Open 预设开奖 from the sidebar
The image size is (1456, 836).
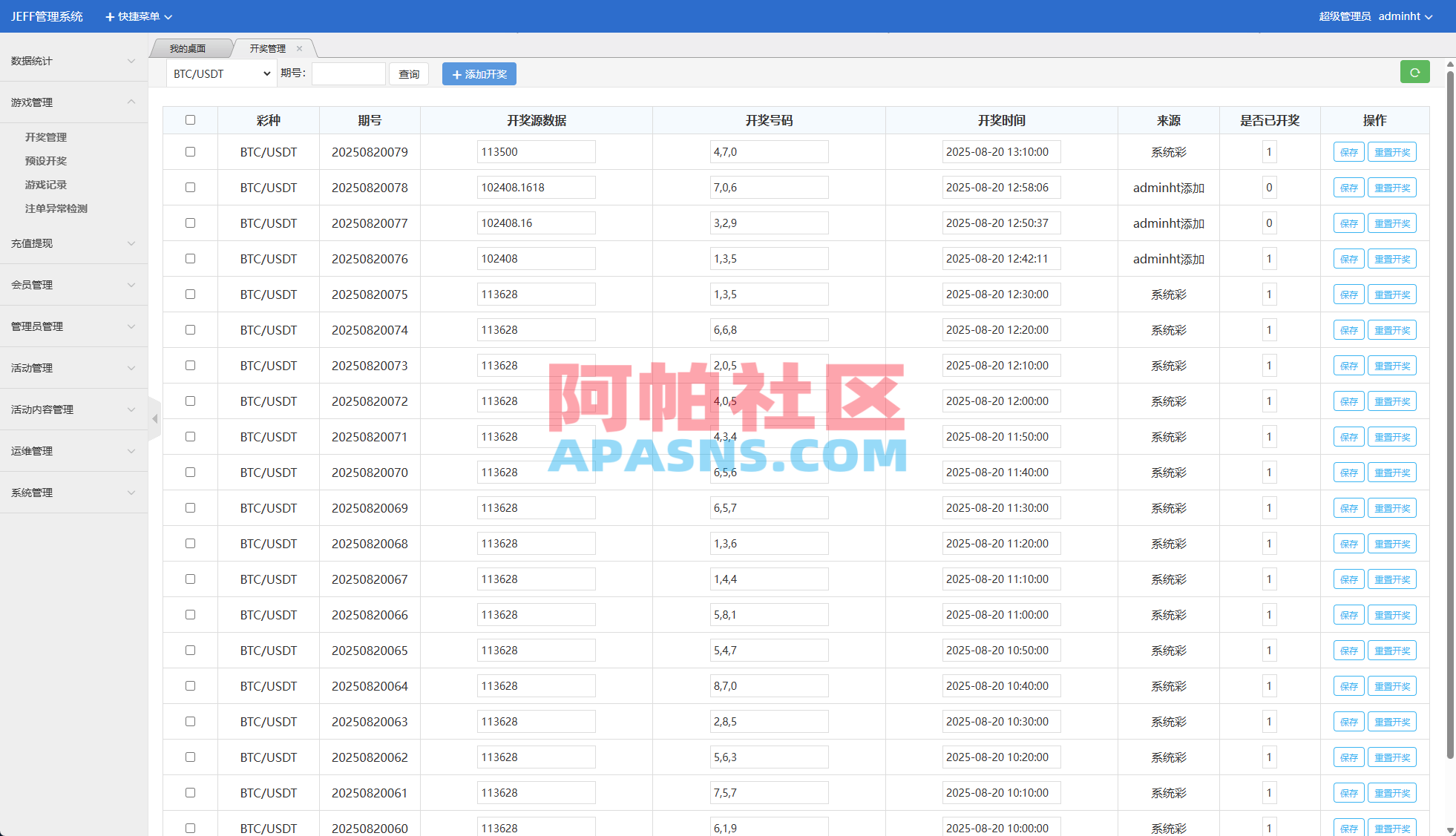click(x=45, y=161)
